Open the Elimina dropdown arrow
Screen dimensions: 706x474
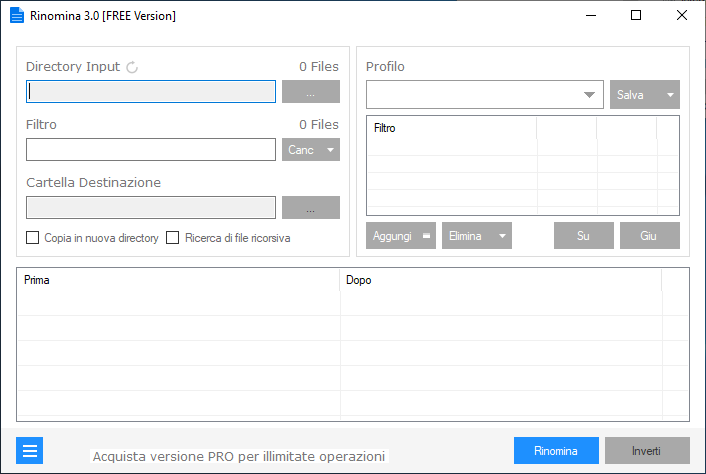[x=502, y=235]
